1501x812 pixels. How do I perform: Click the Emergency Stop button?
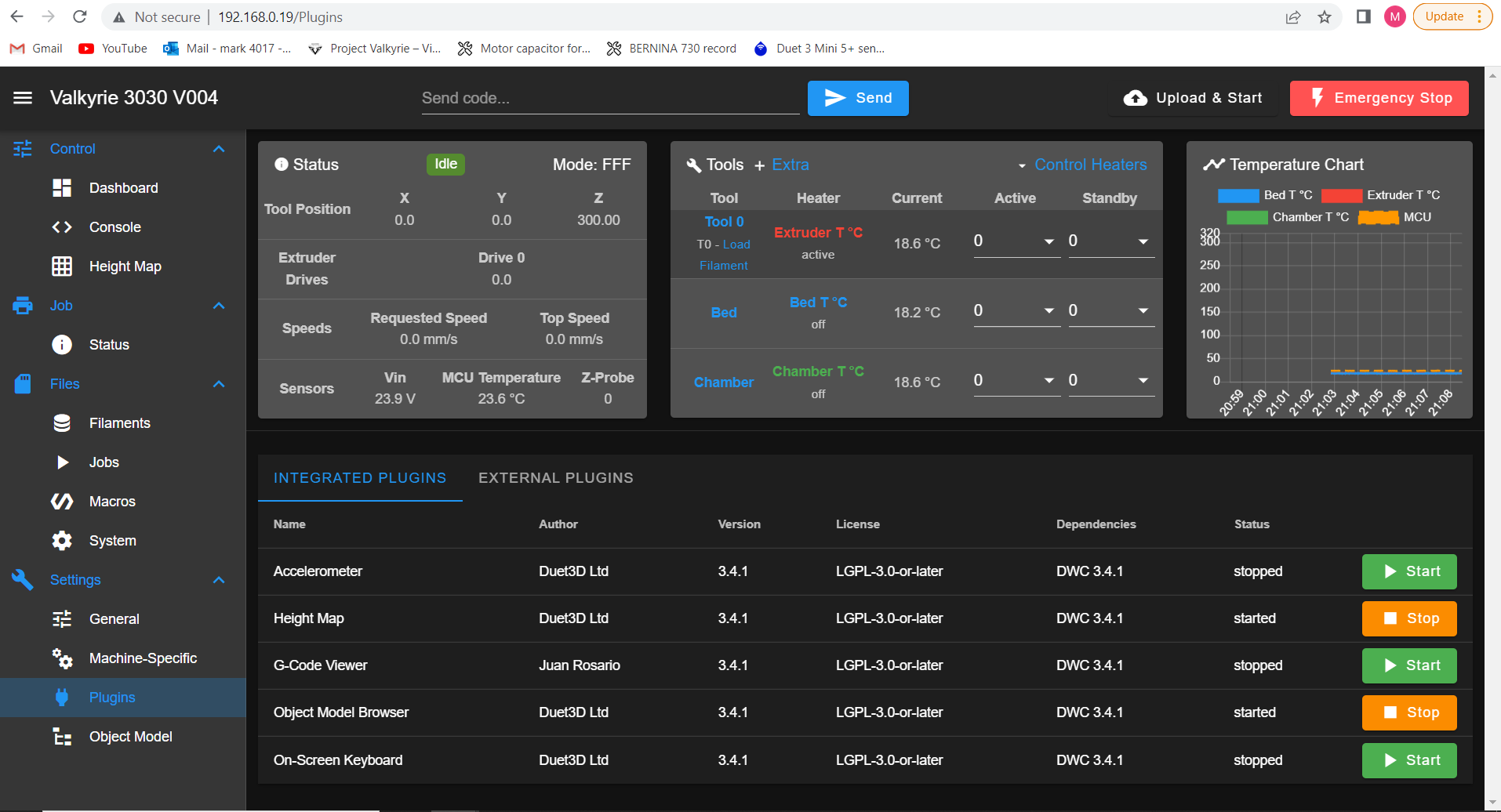(1379, 98)
